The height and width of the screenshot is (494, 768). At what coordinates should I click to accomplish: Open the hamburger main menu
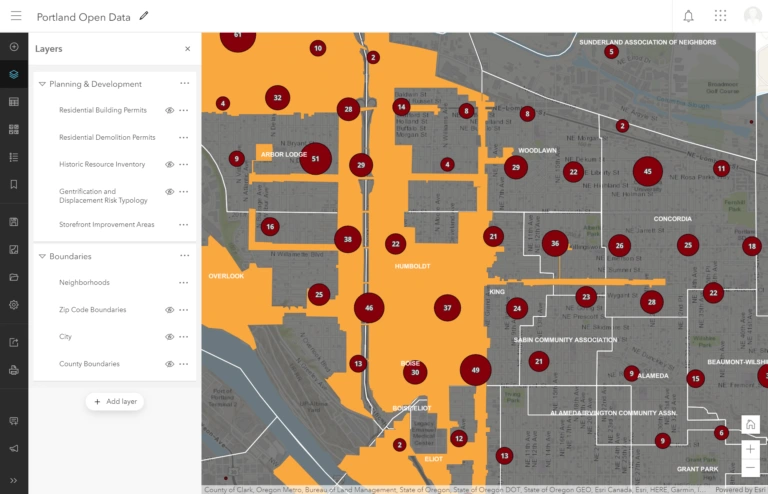pos(16,16)
